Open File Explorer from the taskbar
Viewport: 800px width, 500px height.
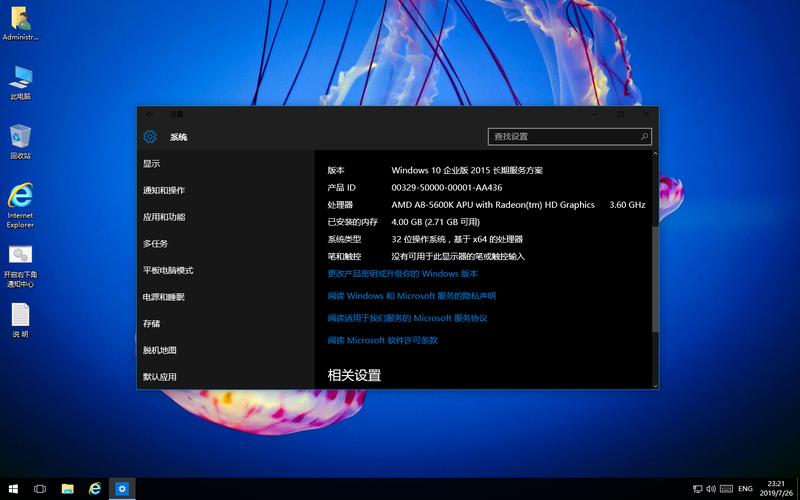pyautogui.click(x=67, y=489)
